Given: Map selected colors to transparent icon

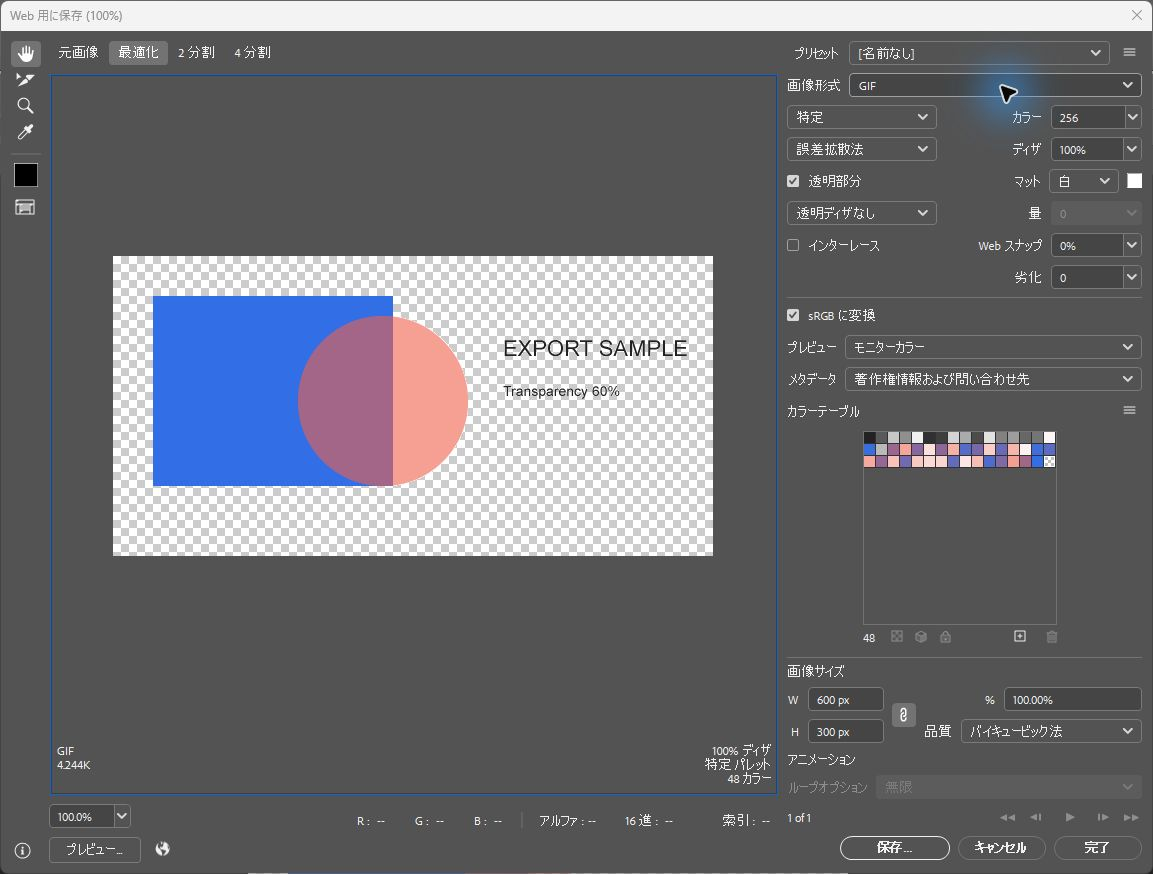Looking at the screenshot, I should (x=897, y=637).
